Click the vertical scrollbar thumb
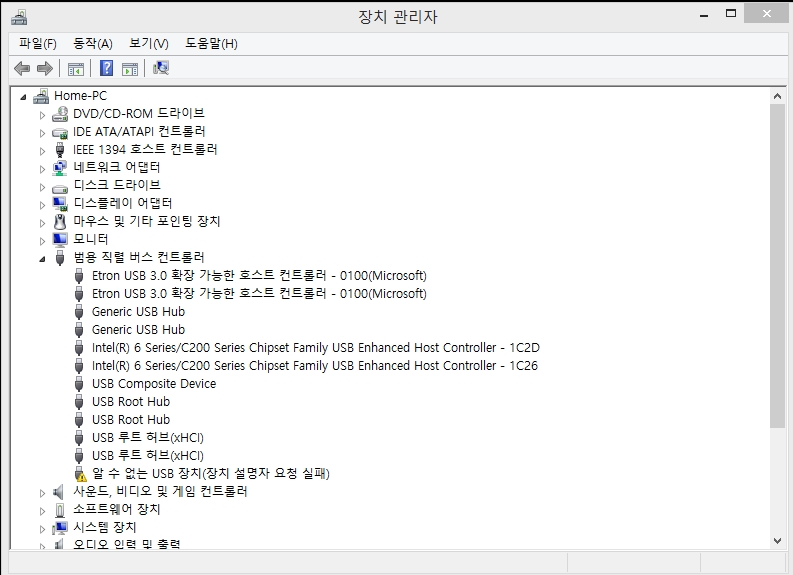793x575 pixels. [x=777, y=266]
